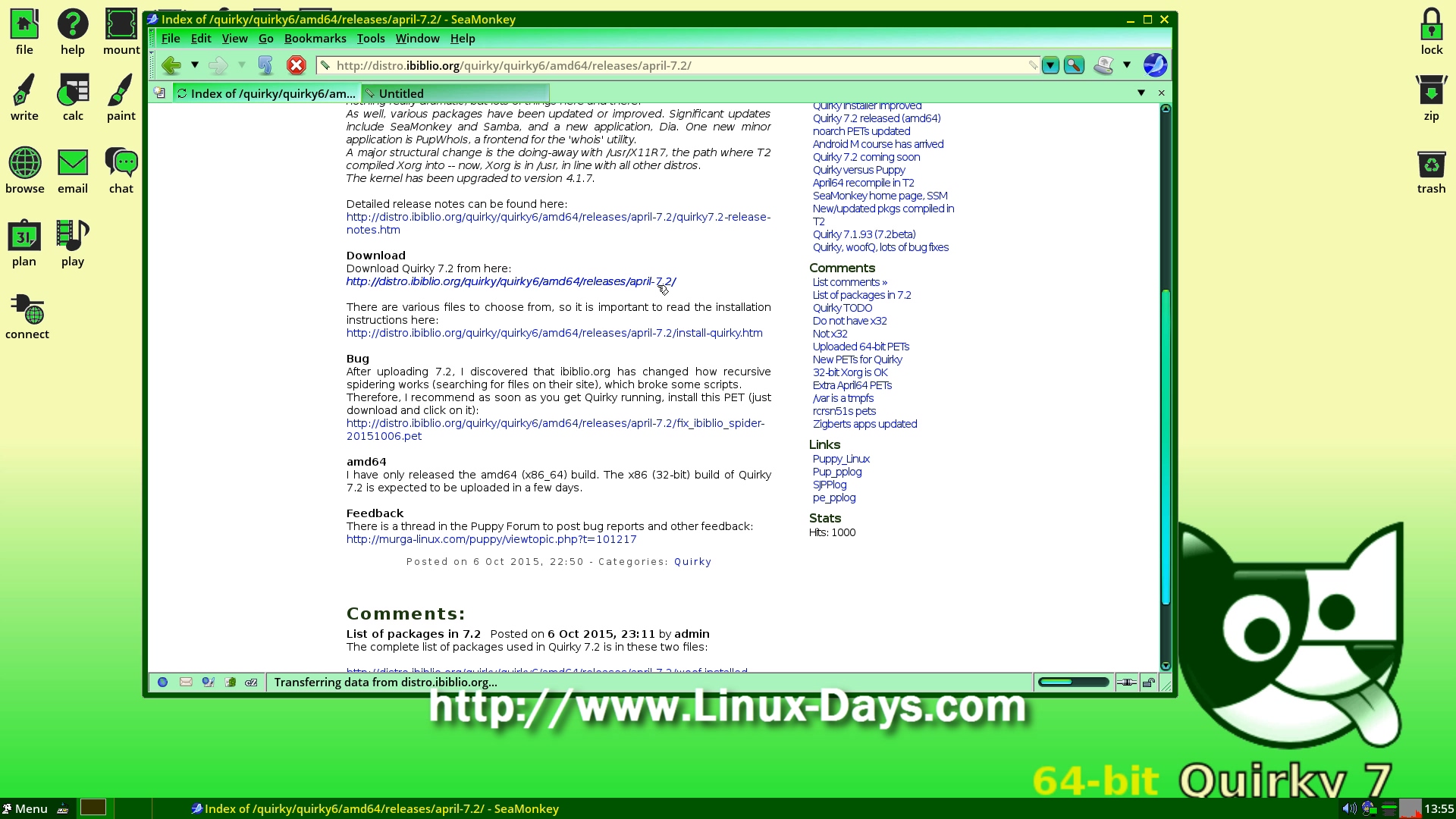The height and width of the screenshot is (819, 1456).
Task: Open the email desktop icon
Action: coord(73,170)
